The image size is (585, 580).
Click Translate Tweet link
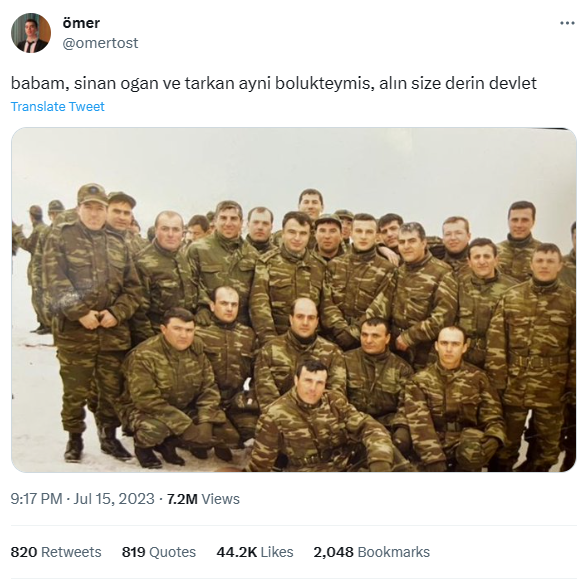pos(57,107)
